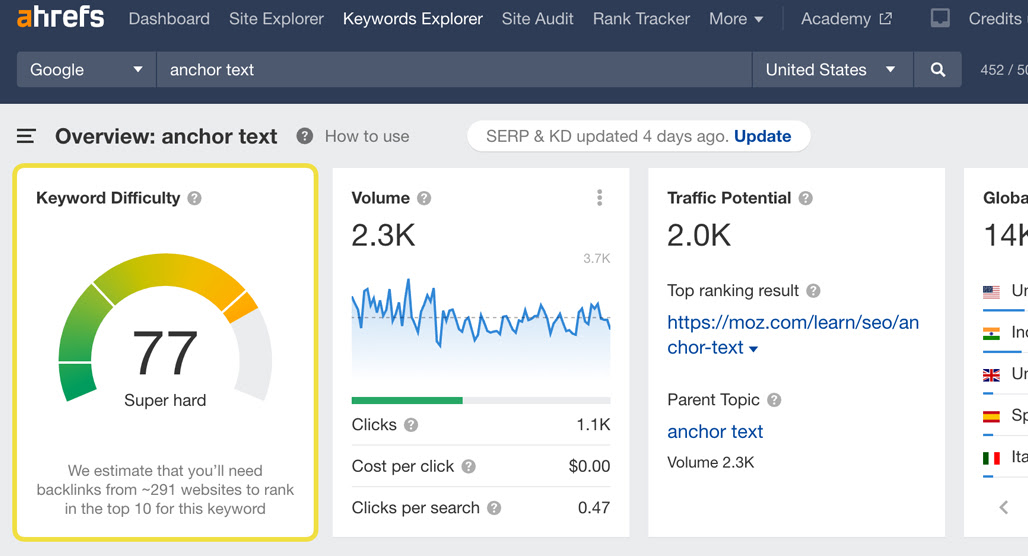The width and height of the screenshot is (1028, 556).
Task: Click the green clicks progress bar
Action: (407, 400)
